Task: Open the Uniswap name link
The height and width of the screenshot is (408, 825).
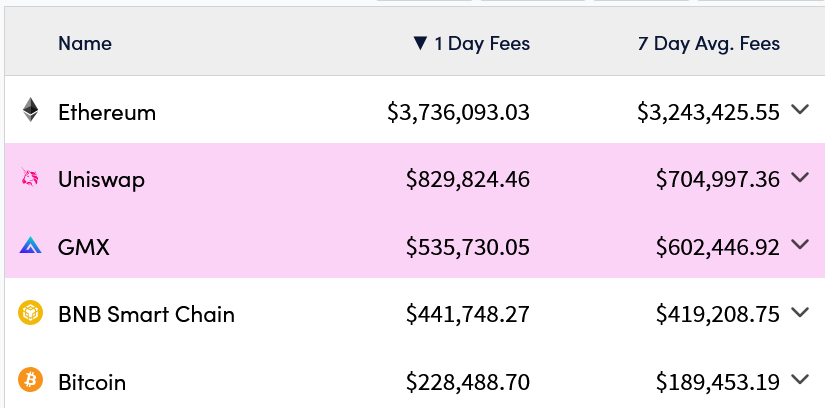Action: (102, 180)
